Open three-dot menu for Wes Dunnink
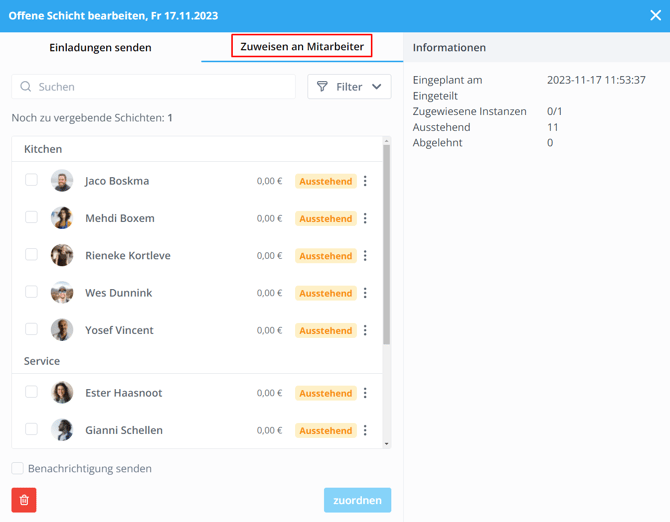670x522 pixels. 365,293
